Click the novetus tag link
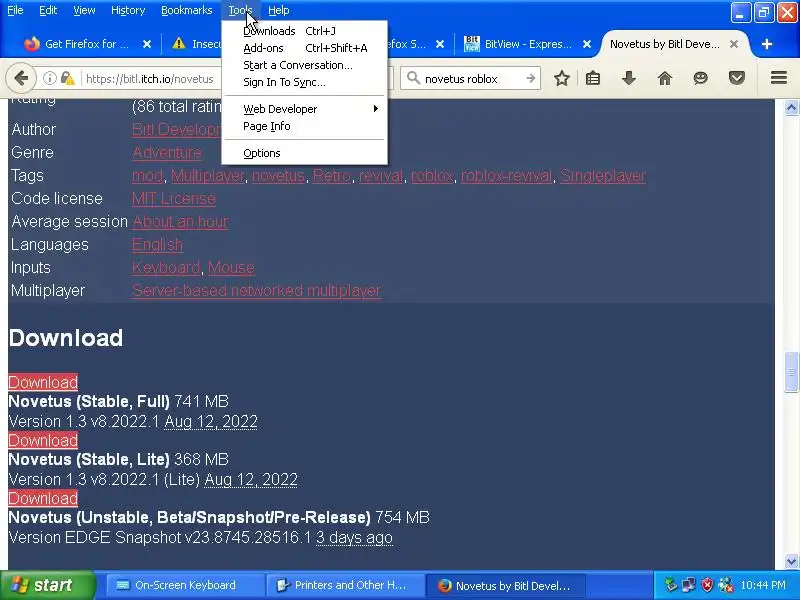 click(278, 176)
